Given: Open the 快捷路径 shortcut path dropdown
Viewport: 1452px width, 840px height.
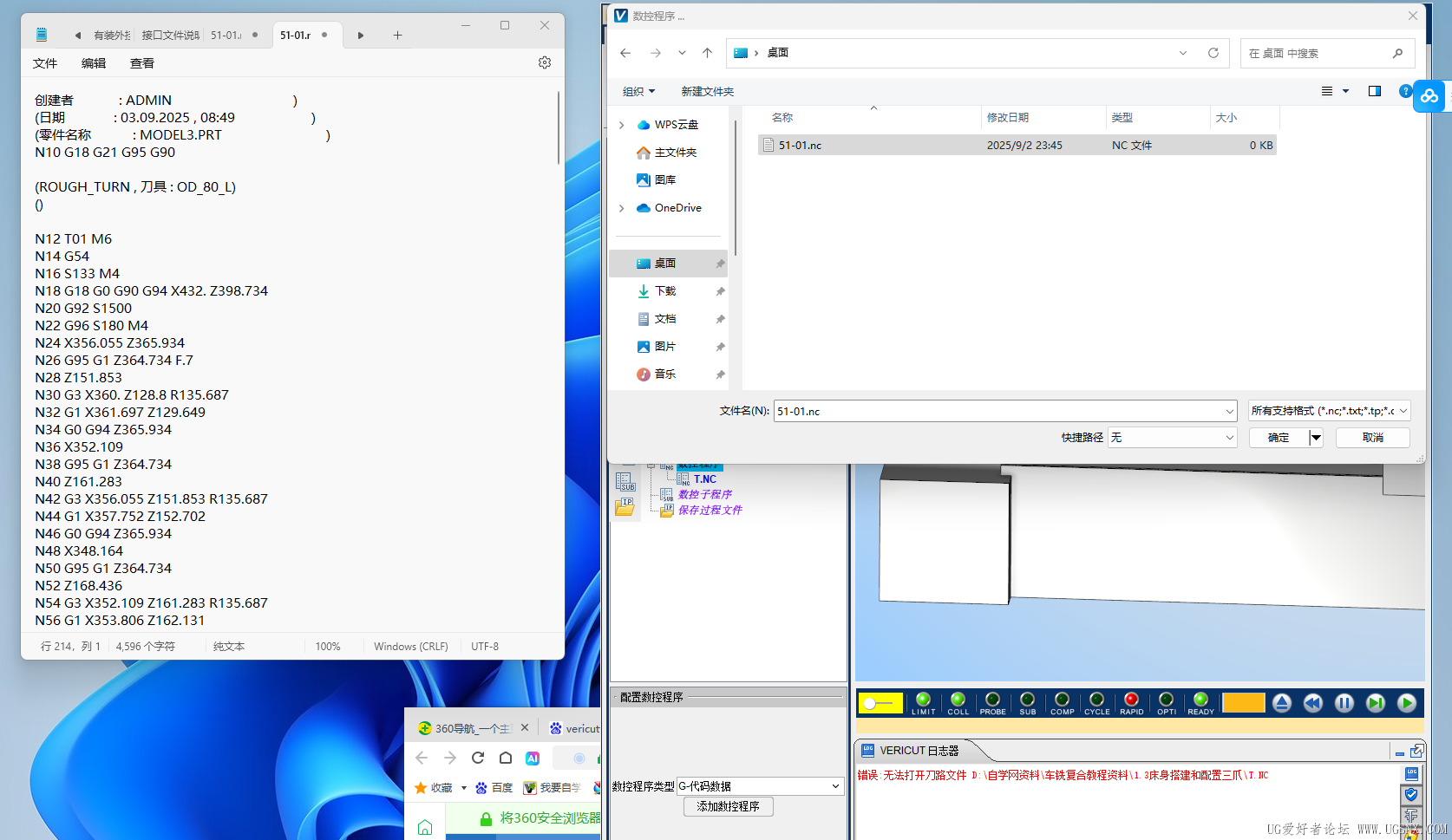Looking at the screenshot, I should coord(1172,438).
